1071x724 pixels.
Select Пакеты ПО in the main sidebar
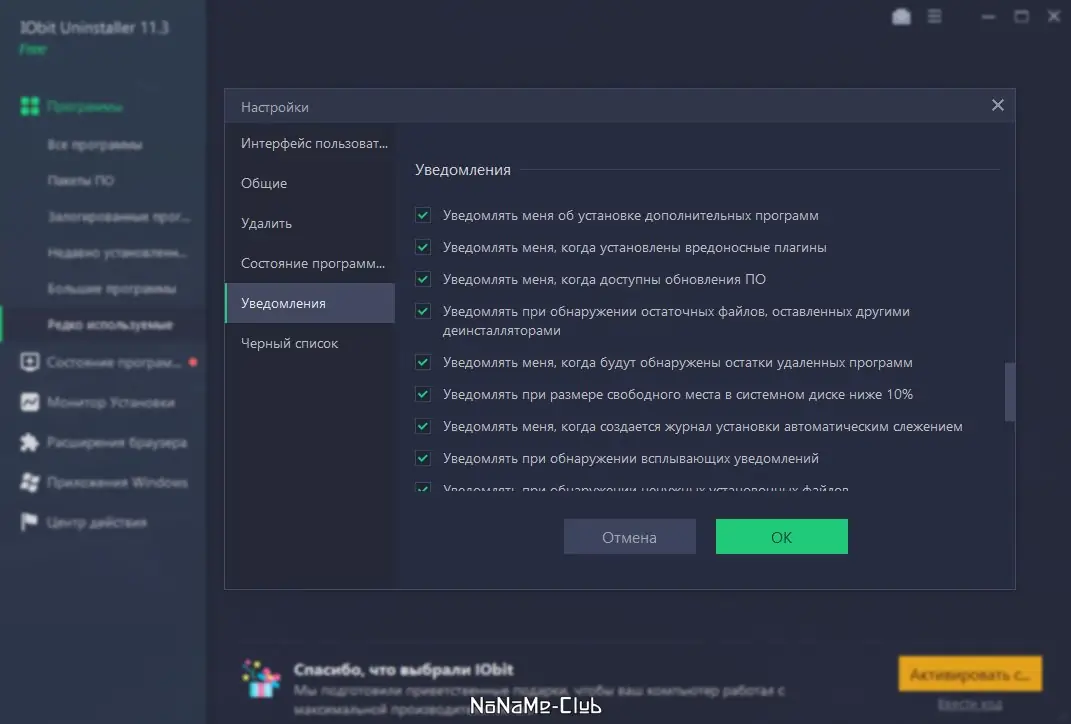[x=81, y=180]
